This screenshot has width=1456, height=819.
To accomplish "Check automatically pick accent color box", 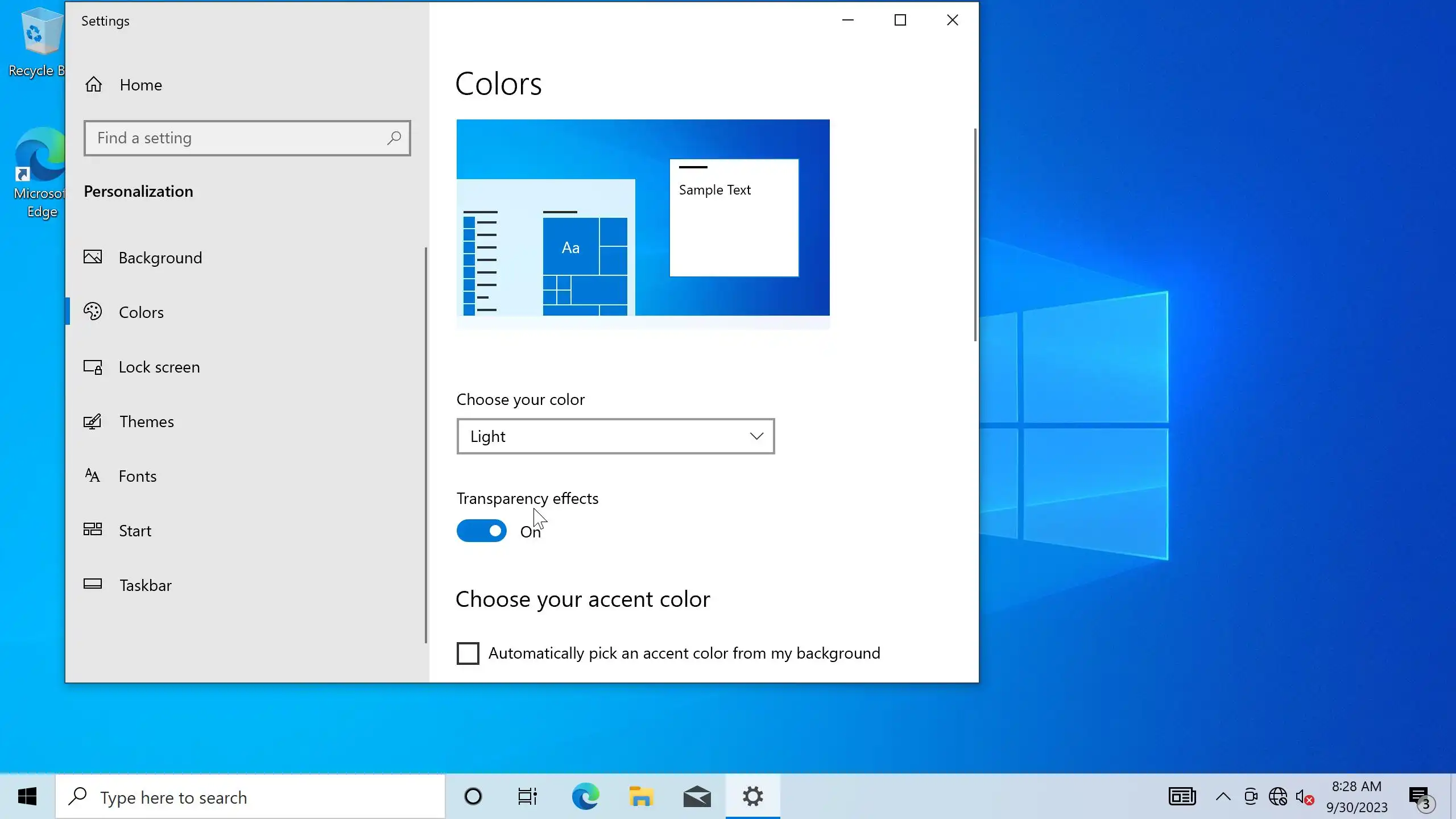I will point(468,653).
